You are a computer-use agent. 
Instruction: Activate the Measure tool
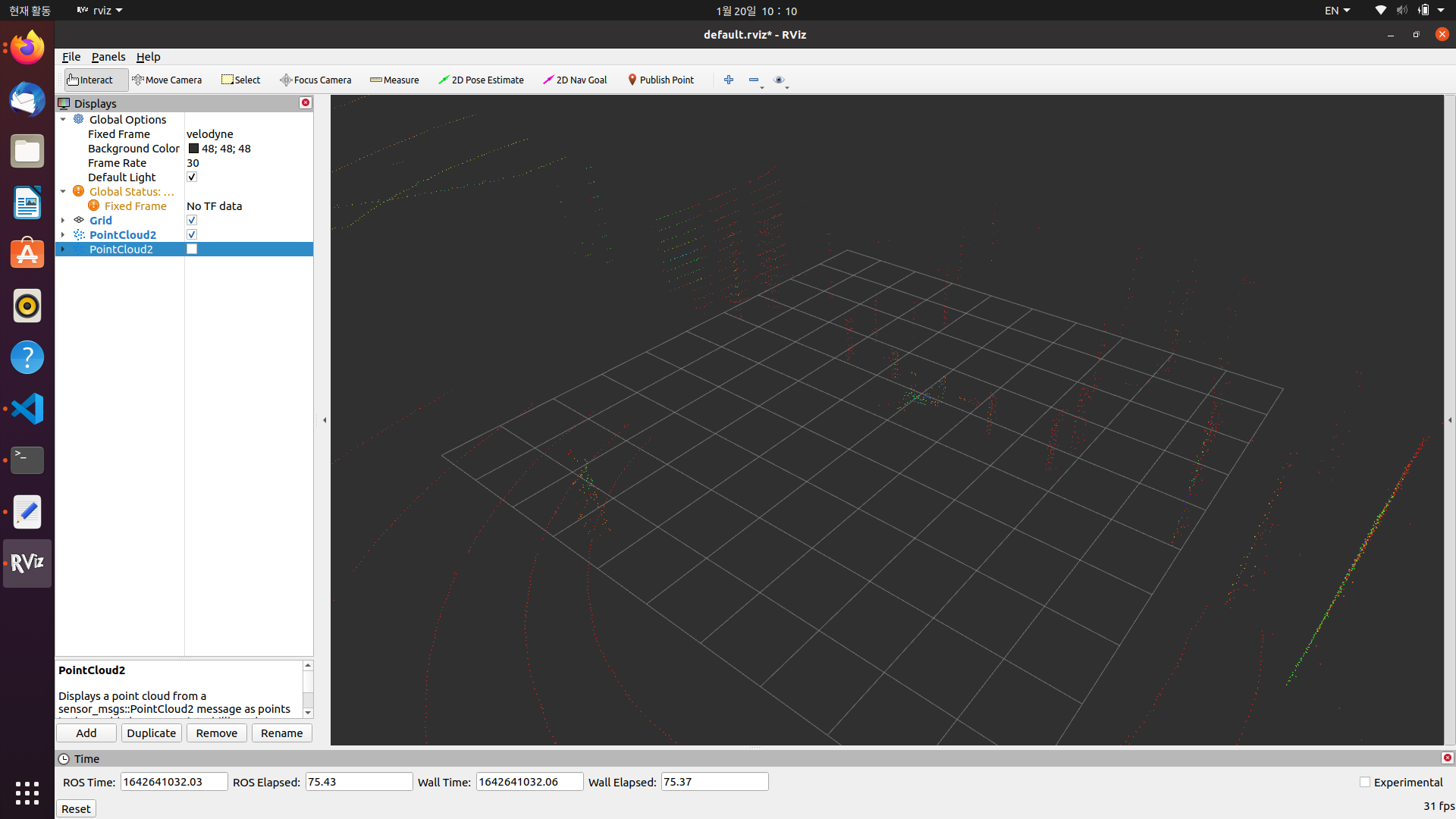(x=394, y=80)
